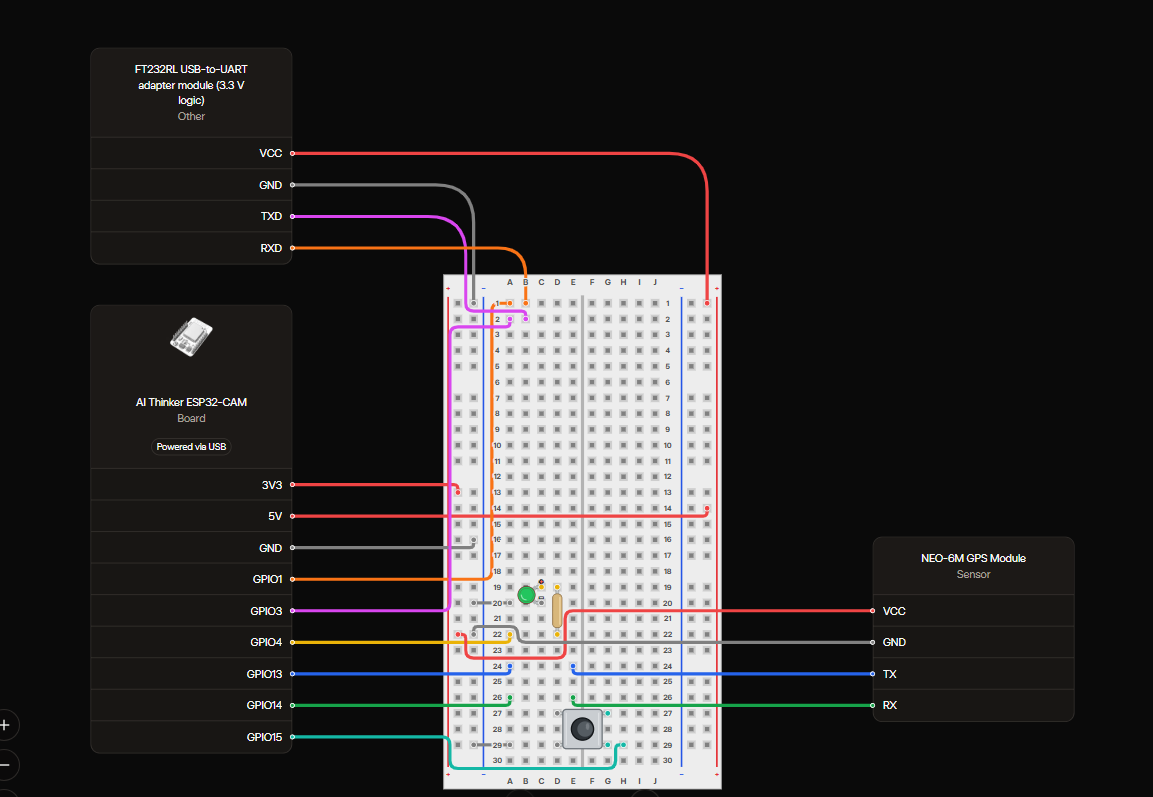Screen dimensions: 1153x797
Task: Select the FT232RL TXD pin row
Action: pos(191,216)
